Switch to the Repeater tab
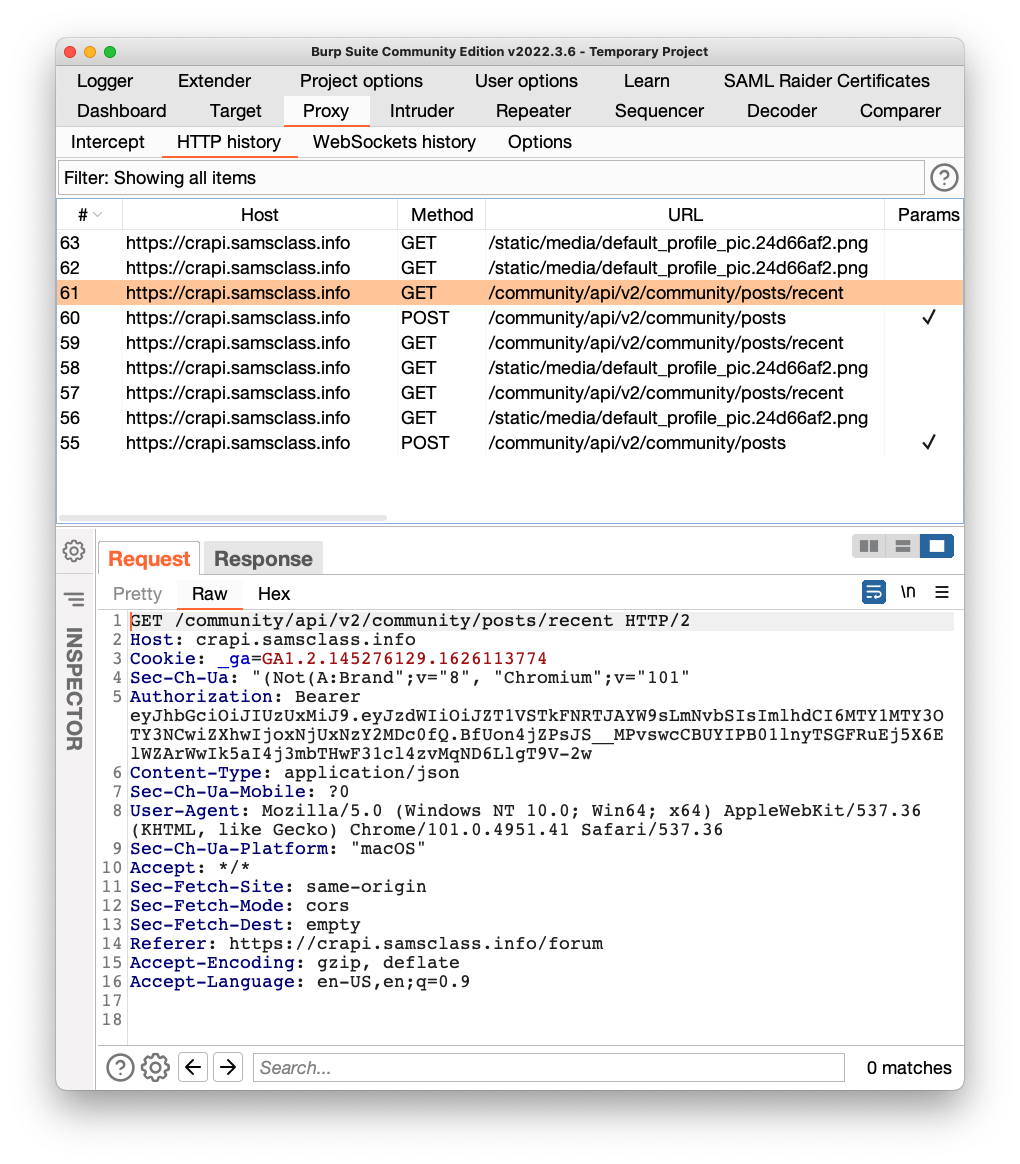The width and height of the screenshot is (1020, 1164). [533, 111]
